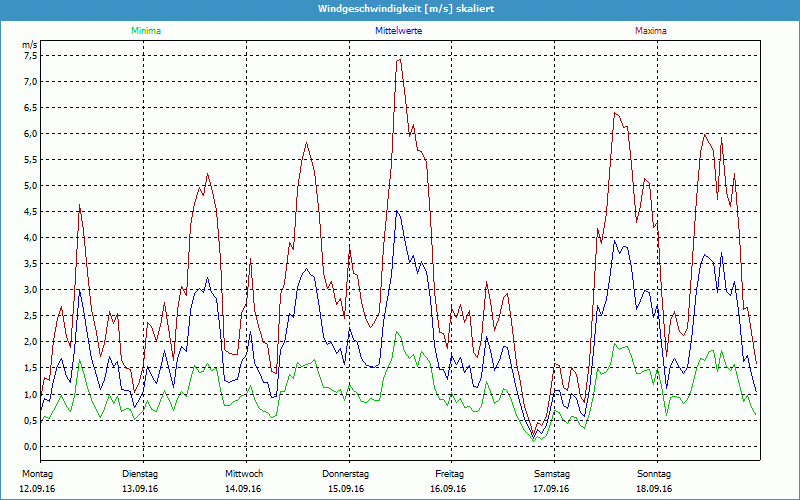Click the 5,0 axis value
The width and height of the screenshot is (800, 500).
click(31, 186)
